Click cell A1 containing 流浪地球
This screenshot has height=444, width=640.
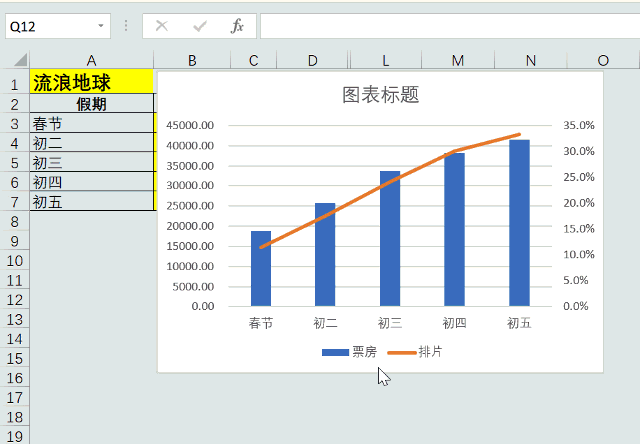[x=91, y=82]
